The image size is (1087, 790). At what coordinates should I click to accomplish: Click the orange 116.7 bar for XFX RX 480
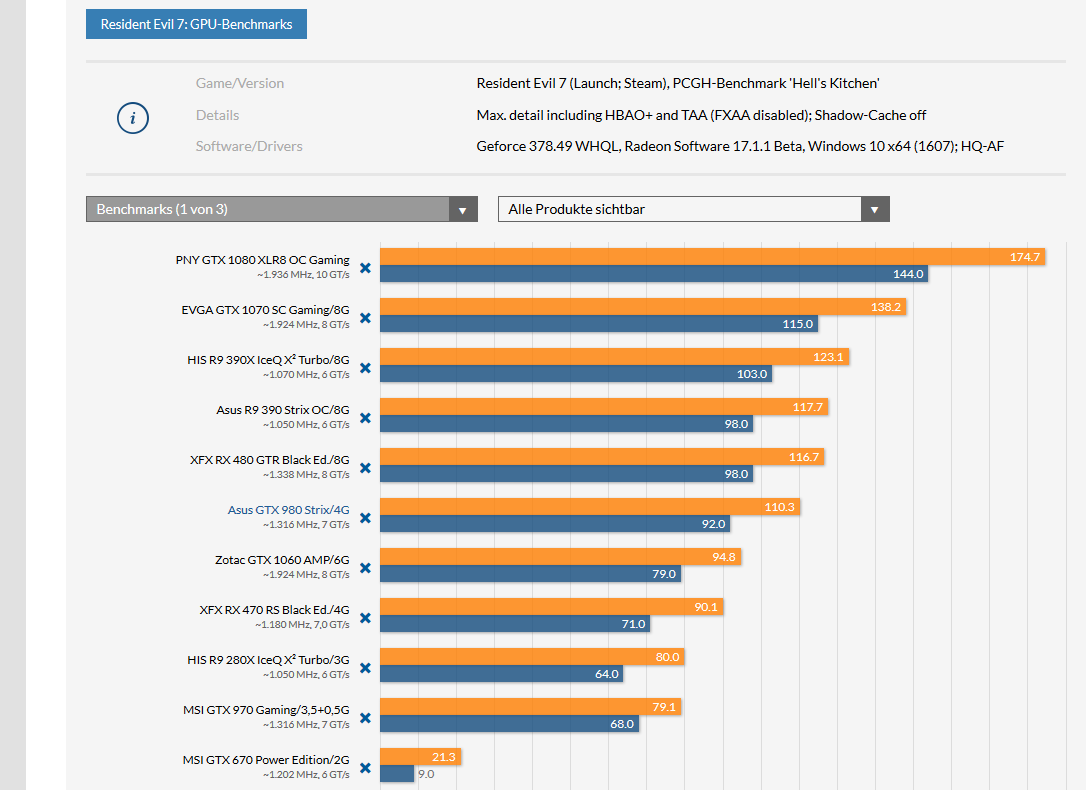(x=602, y=457)
